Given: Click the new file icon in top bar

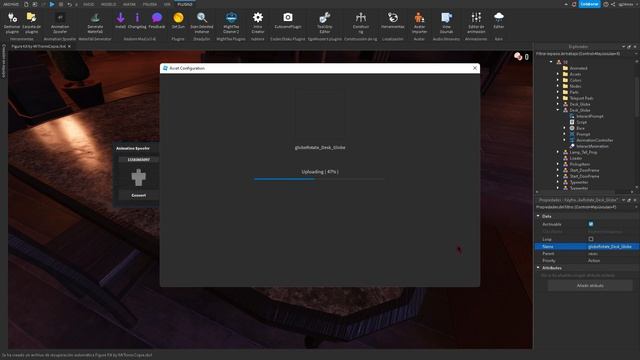Looking at the screenshot, I should tap(26, 4).
